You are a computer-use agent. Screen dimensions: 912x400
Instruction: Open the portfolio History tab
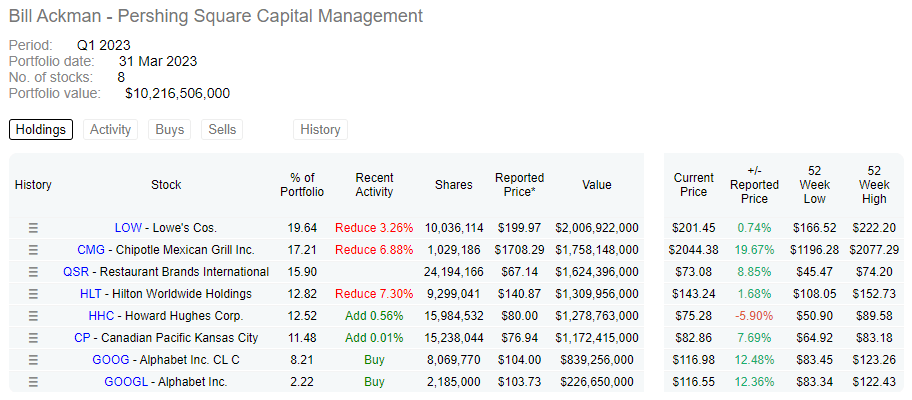pos(320,129)
